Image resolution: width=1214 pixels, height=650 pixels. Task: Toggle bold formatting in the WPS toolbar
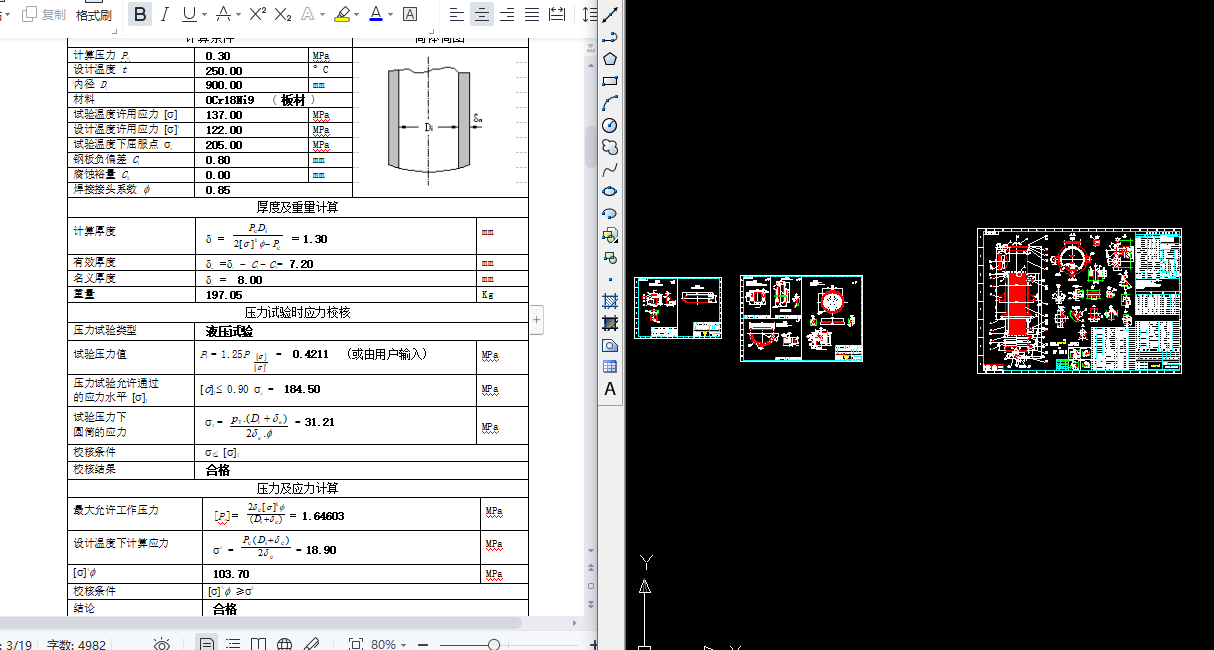click(x=140, y=14)
